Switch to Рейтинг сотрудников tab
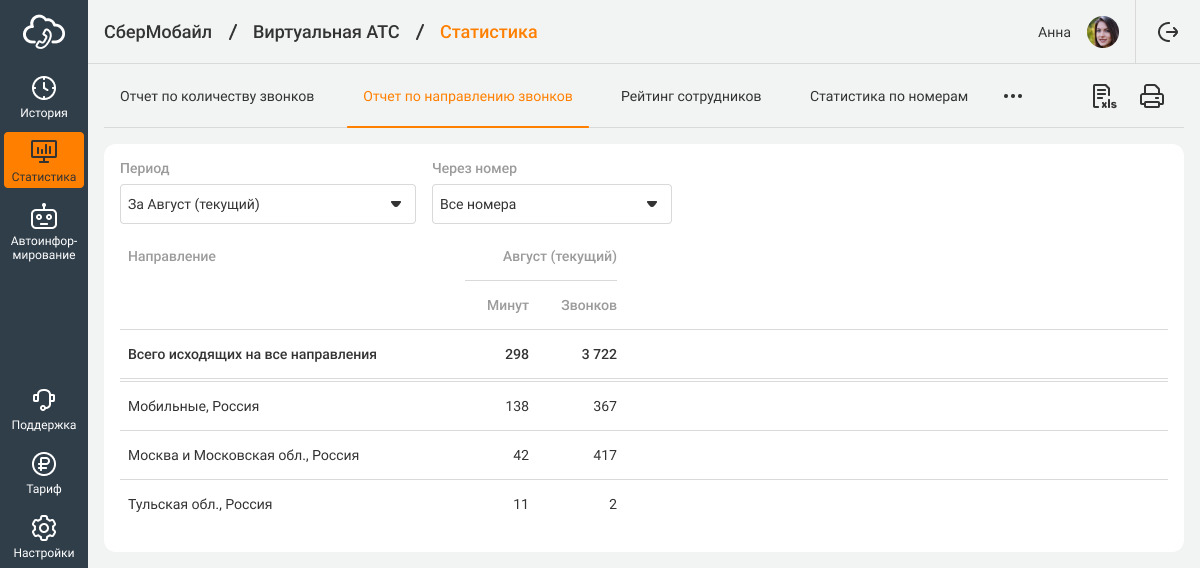This screenshot has width=1200, height=568. 691,97
